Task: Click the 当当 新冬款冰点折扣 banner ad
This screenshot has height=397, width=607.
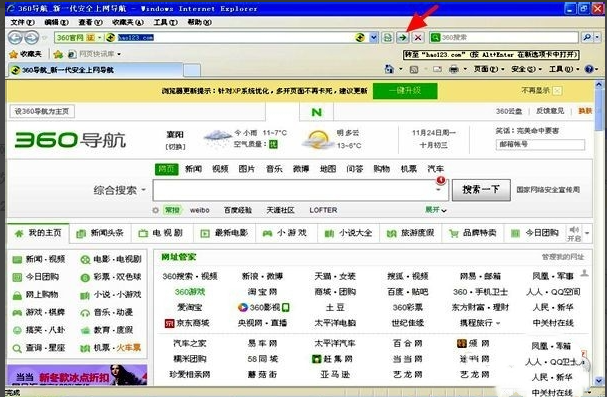Action: point(77,375)
